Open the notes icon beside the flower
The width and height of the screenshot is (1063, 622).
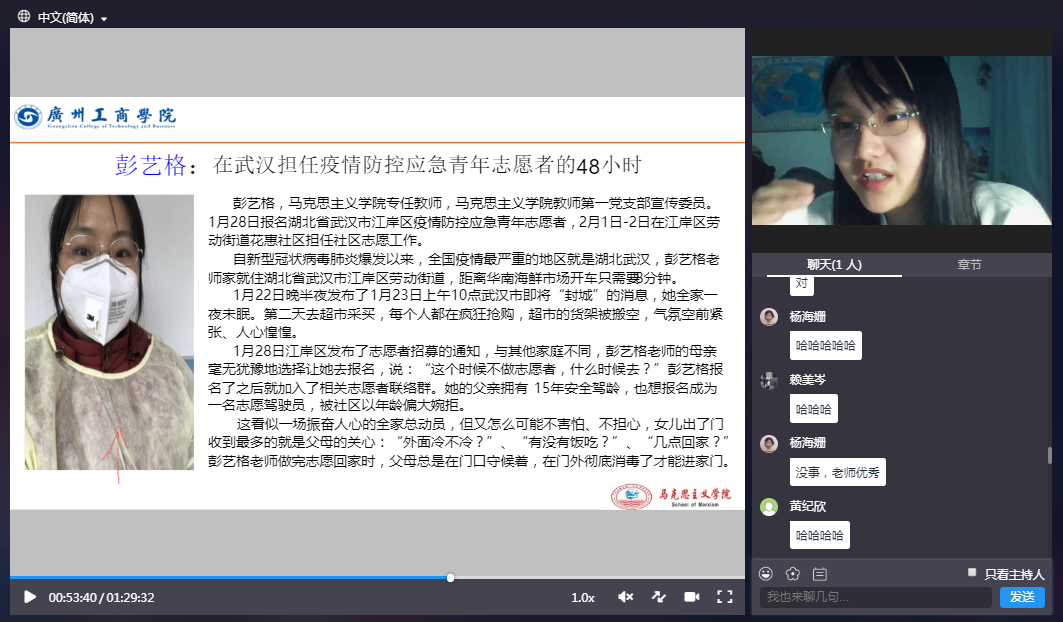[820, 574]
